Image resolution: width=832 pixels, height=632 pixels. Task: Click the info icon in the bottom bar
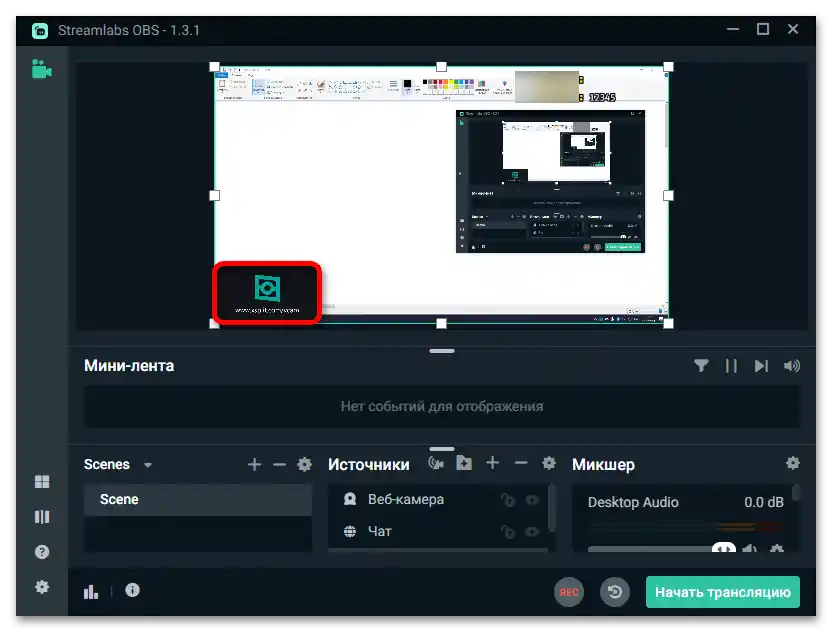[x=132, y=590]
